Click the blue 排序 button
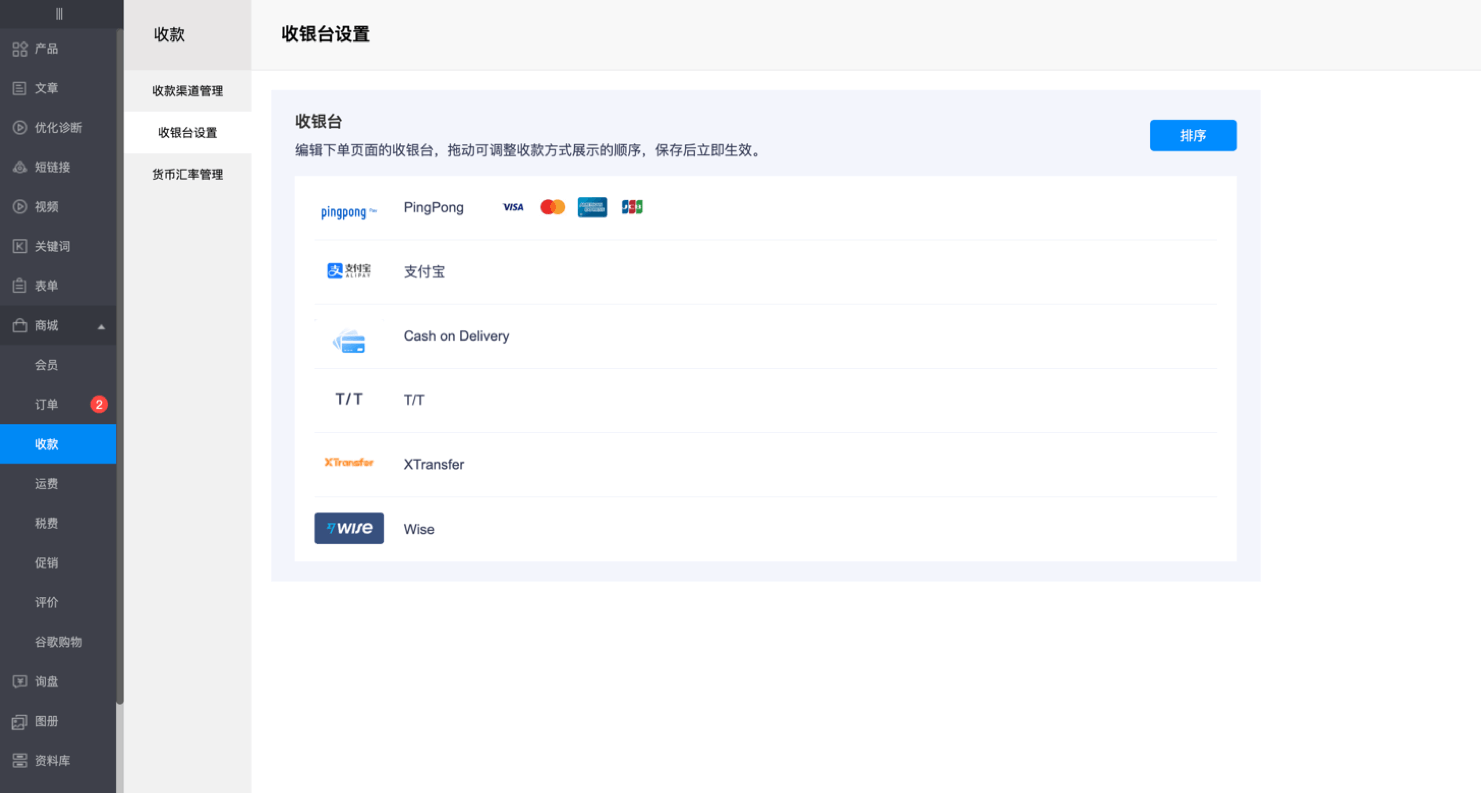 click(x=1192, y=136)
